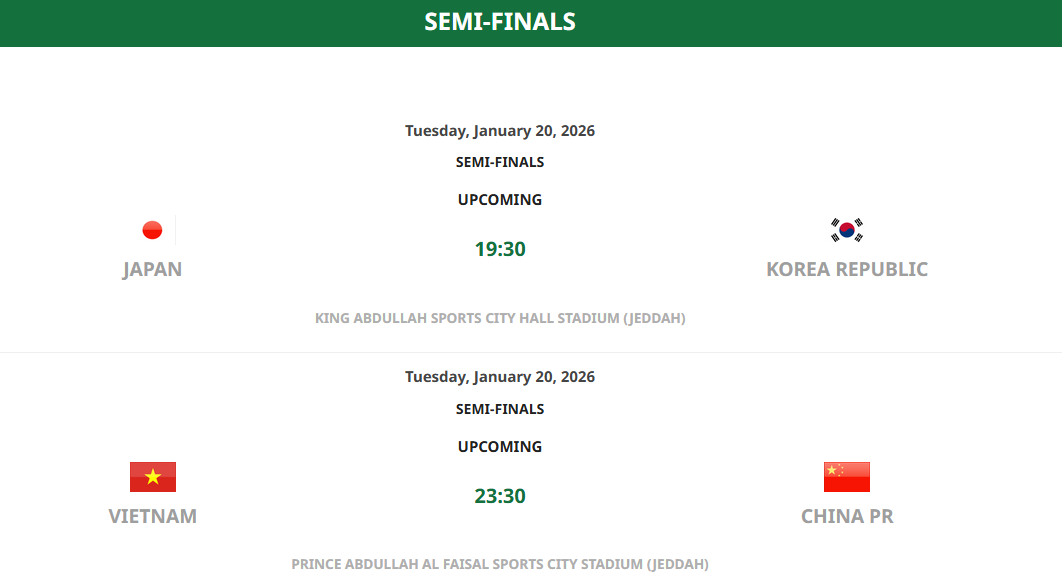The image size is (1062, 584).
Task: Click UPCOMING status for Japan vs Korea
Action: pos(500,200)
